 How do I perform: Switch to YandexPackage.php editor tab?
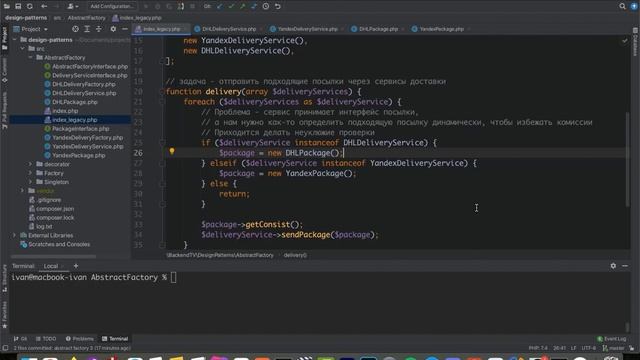441,29
